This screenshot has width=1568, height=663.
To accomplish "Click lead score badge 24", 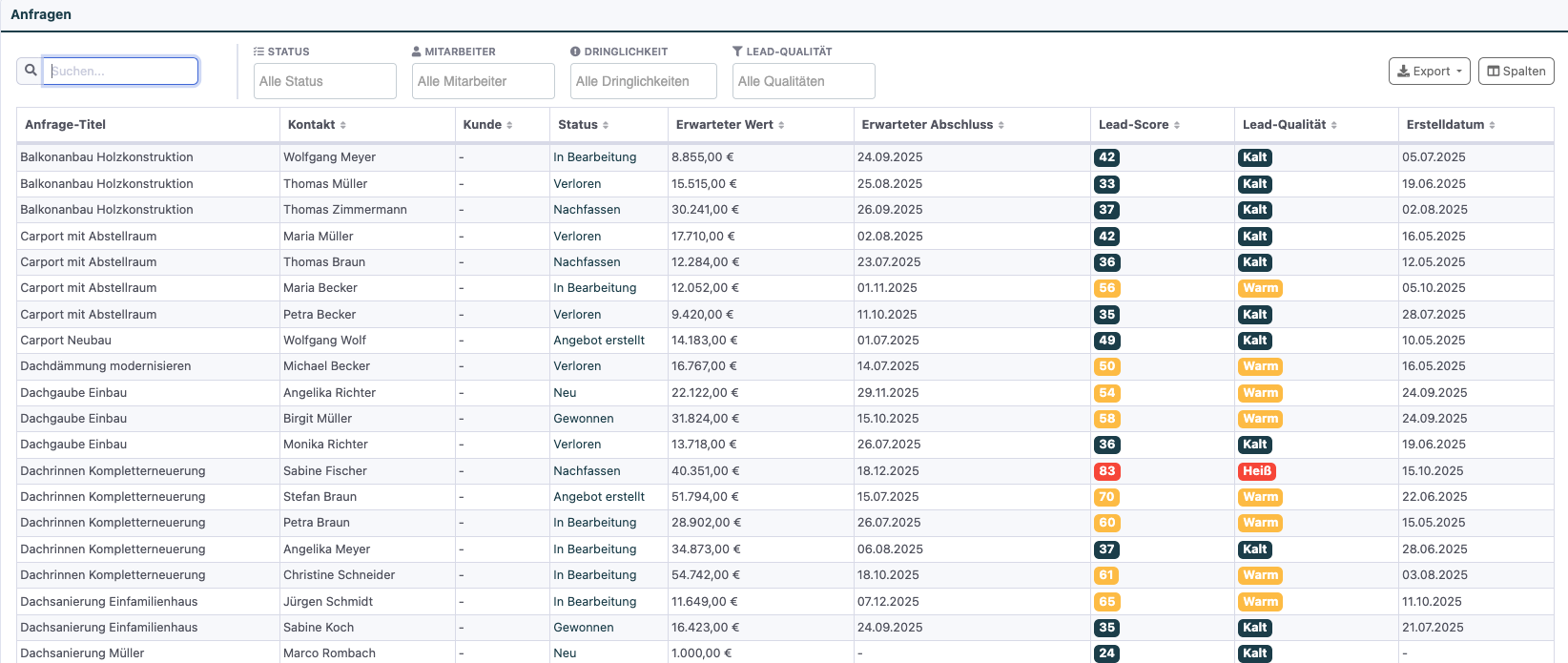I will (x=1106, y=653).
